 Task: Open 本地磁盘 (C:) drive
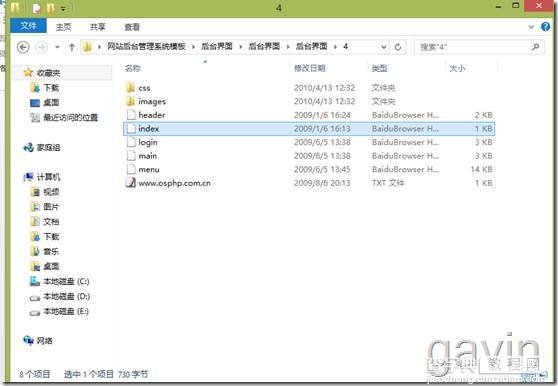(x=66, y=281)
